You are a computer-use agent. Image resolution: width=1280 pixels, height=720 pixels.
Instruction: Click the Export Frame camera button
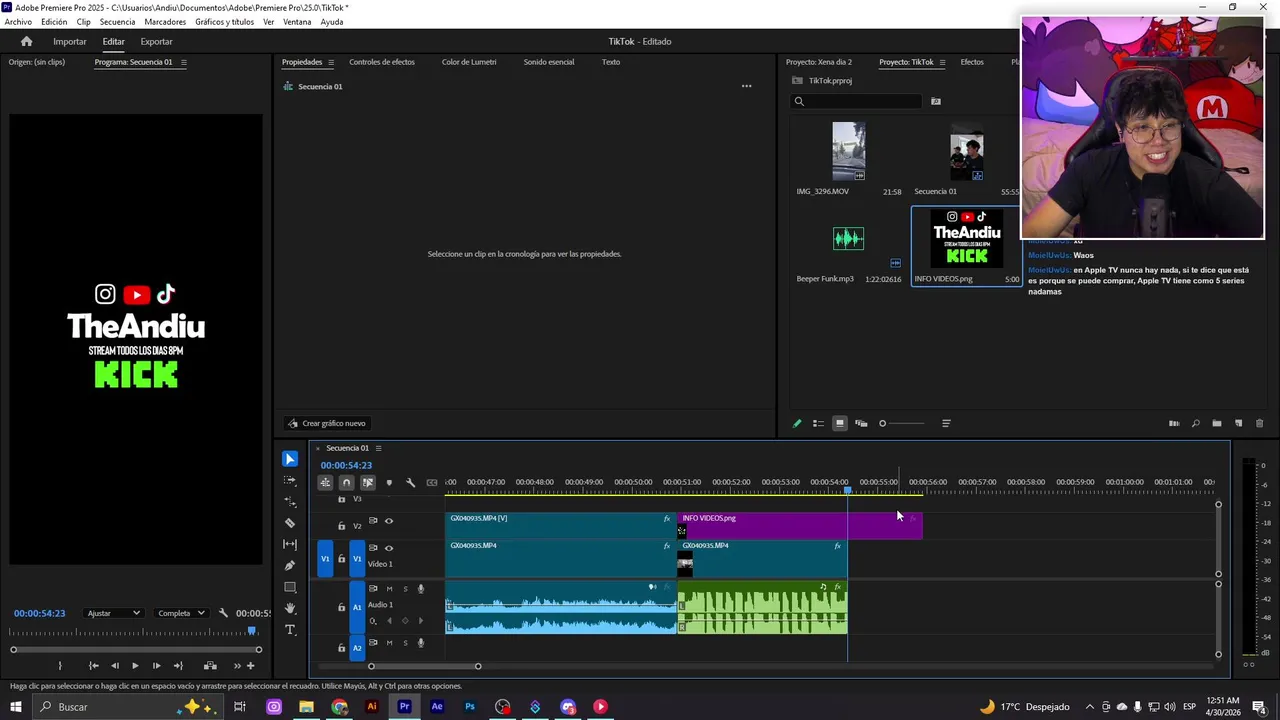[x=210, y=666]
